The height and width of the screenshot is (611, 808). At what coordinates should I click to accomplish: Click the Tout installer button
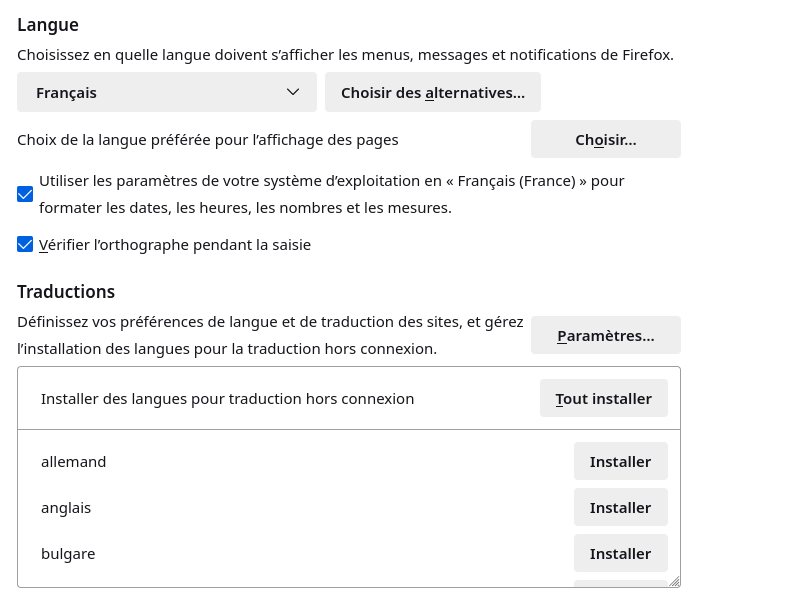pyautogui.click(x=603, y=398)
